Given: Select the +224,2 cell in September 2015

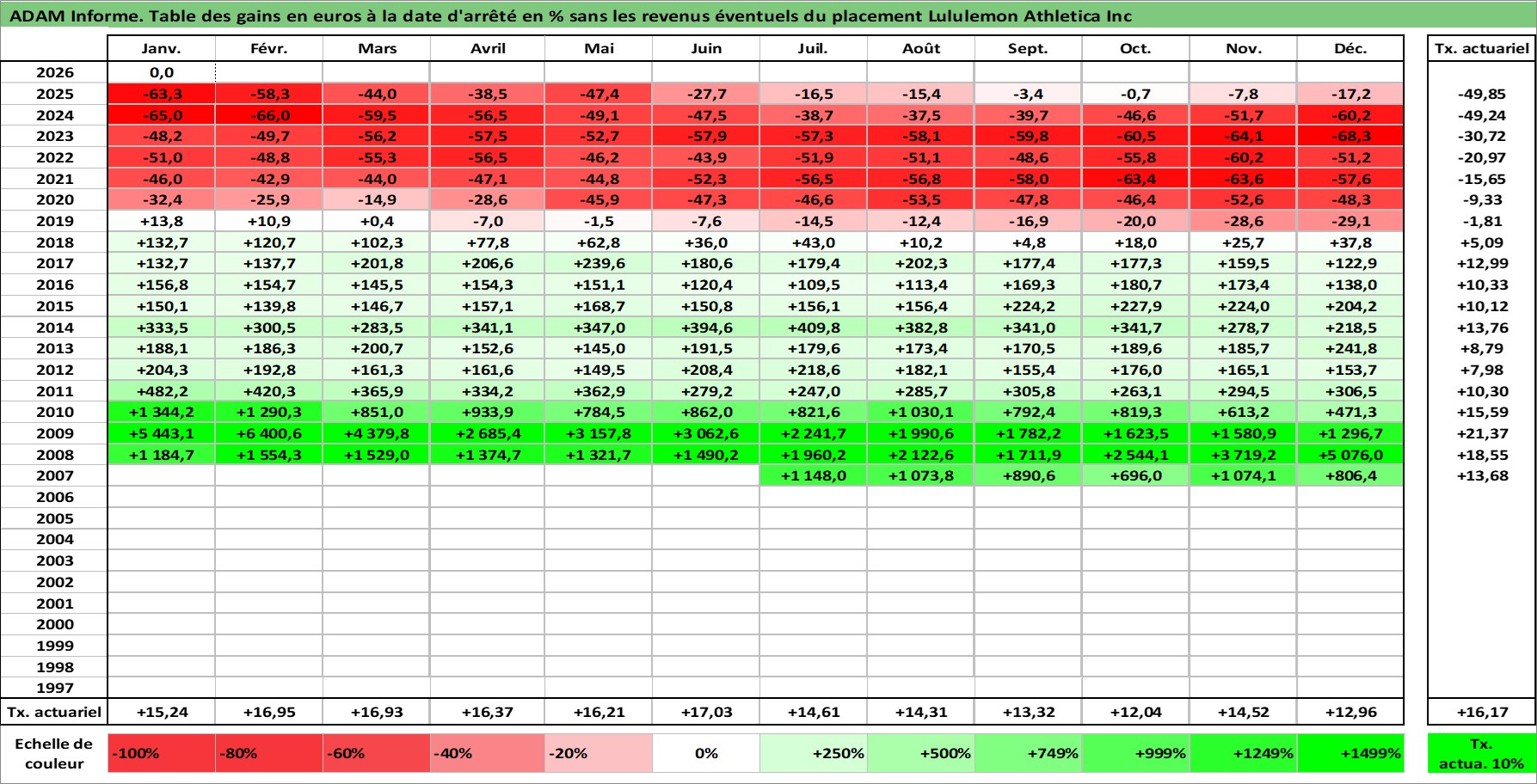Looking at the screenshot, I should [1029, 306].
